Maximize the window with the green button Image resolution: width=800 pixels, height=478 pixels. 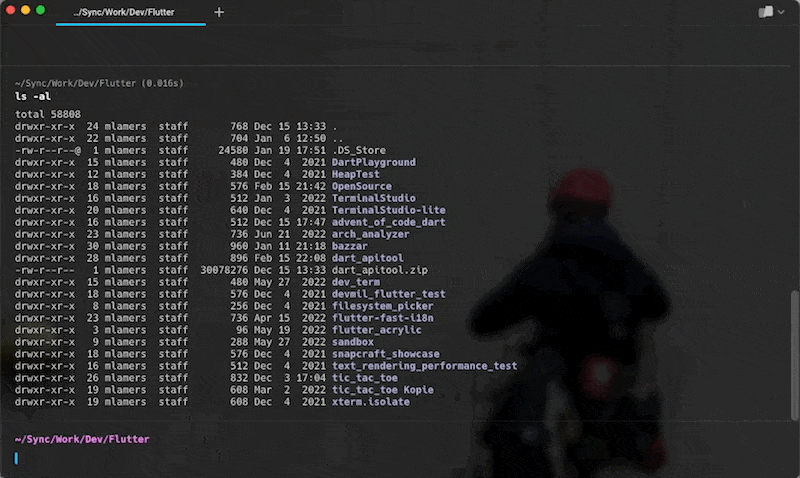pos(40,10)
